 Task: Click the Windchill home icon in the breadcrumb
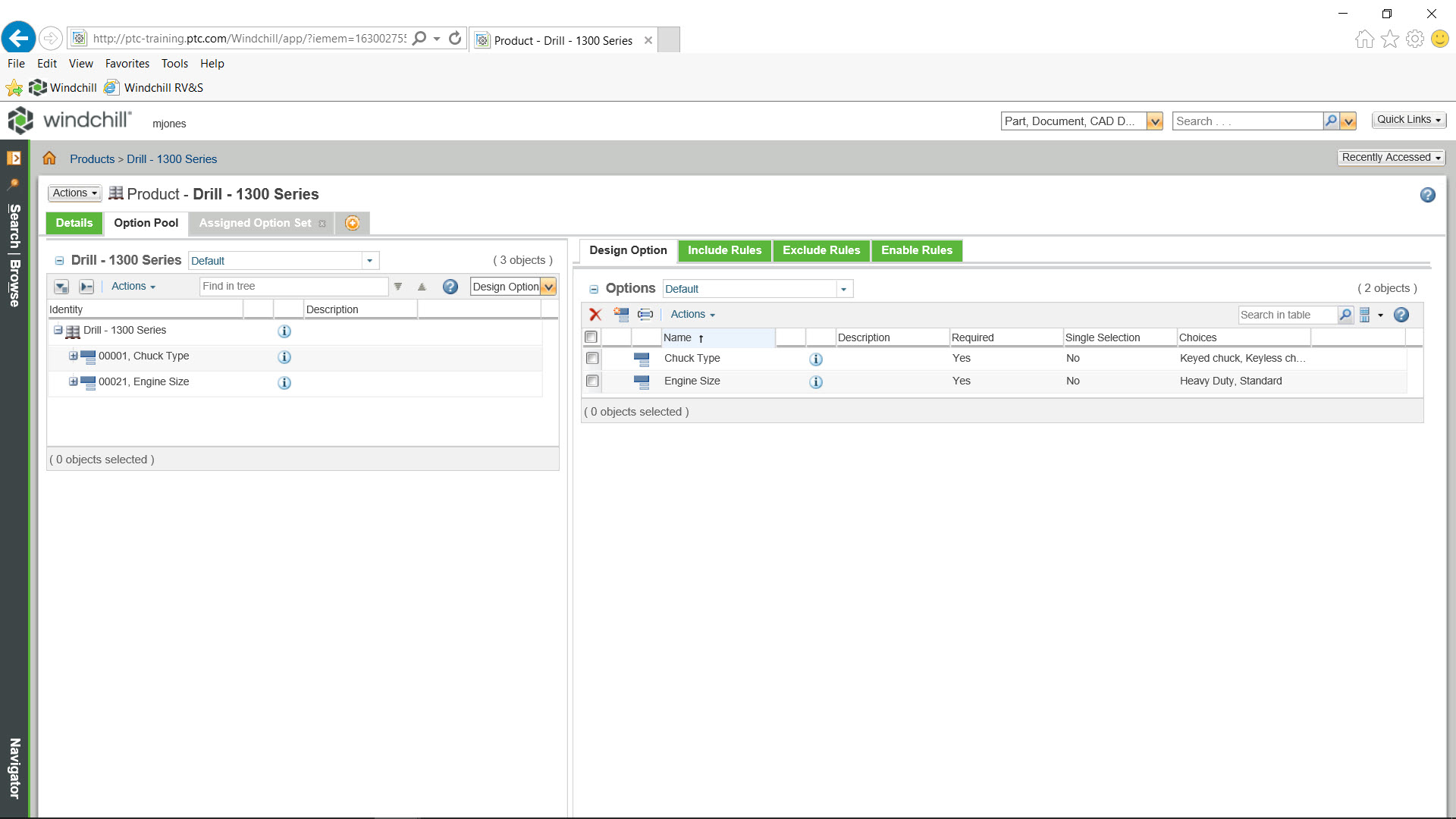(49, 158)
